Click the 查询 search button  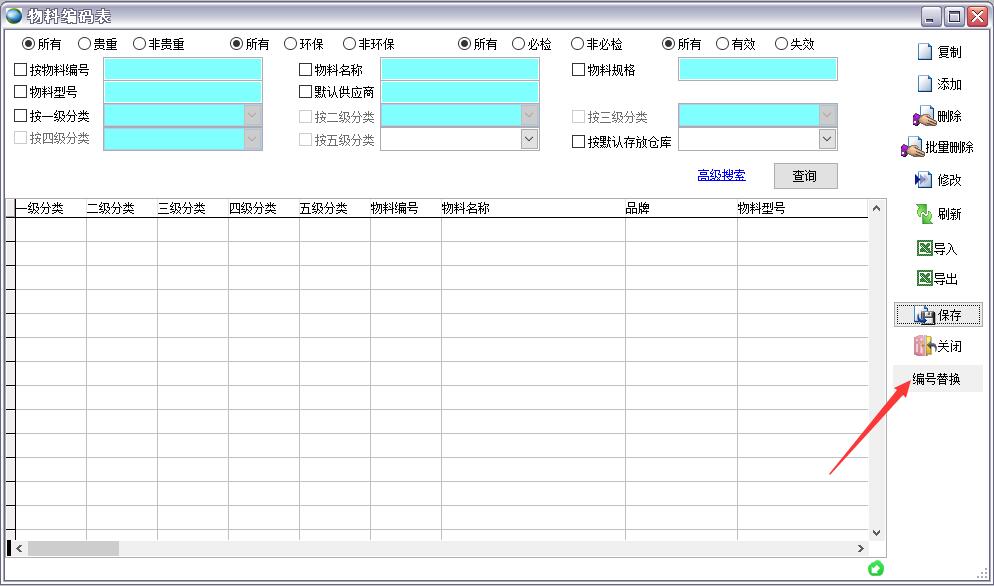coord(805,176)
